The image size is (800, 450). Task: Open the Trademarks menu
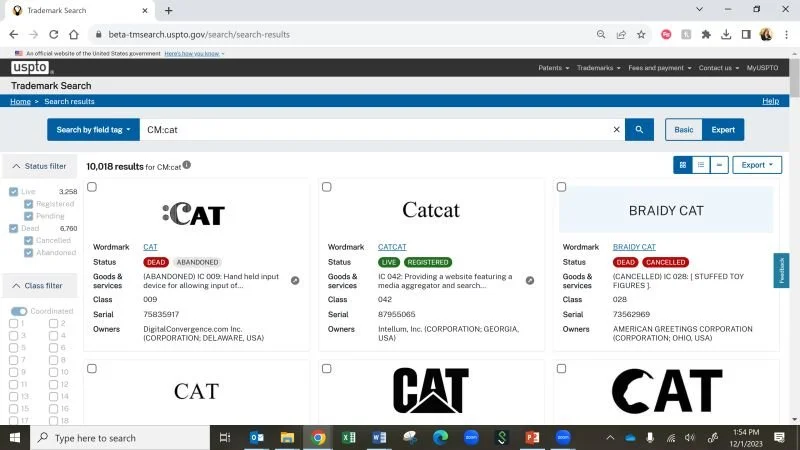[598, 68]
